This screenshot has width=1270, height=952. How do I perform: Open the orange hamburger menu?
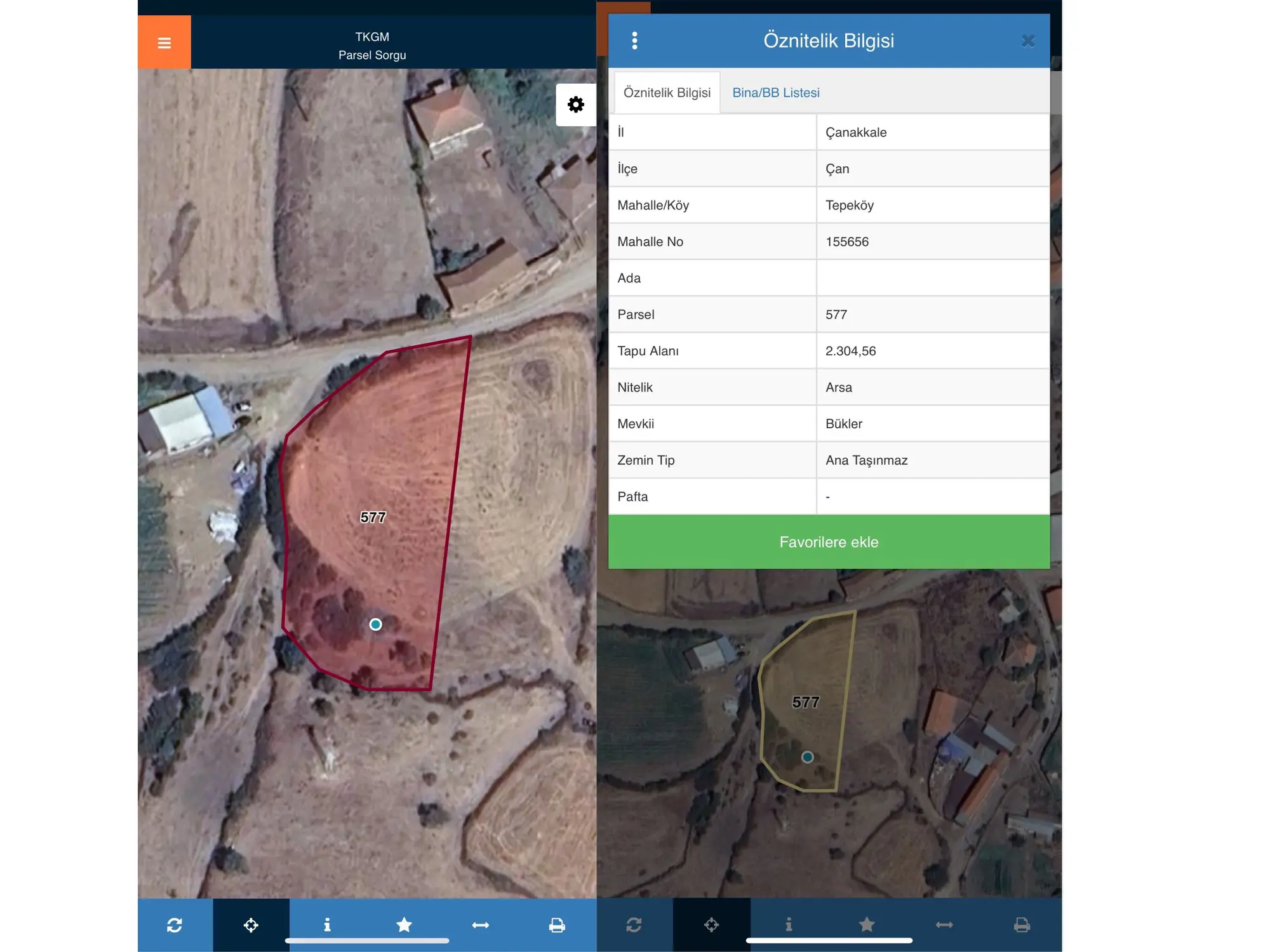(x=164, y=43)
